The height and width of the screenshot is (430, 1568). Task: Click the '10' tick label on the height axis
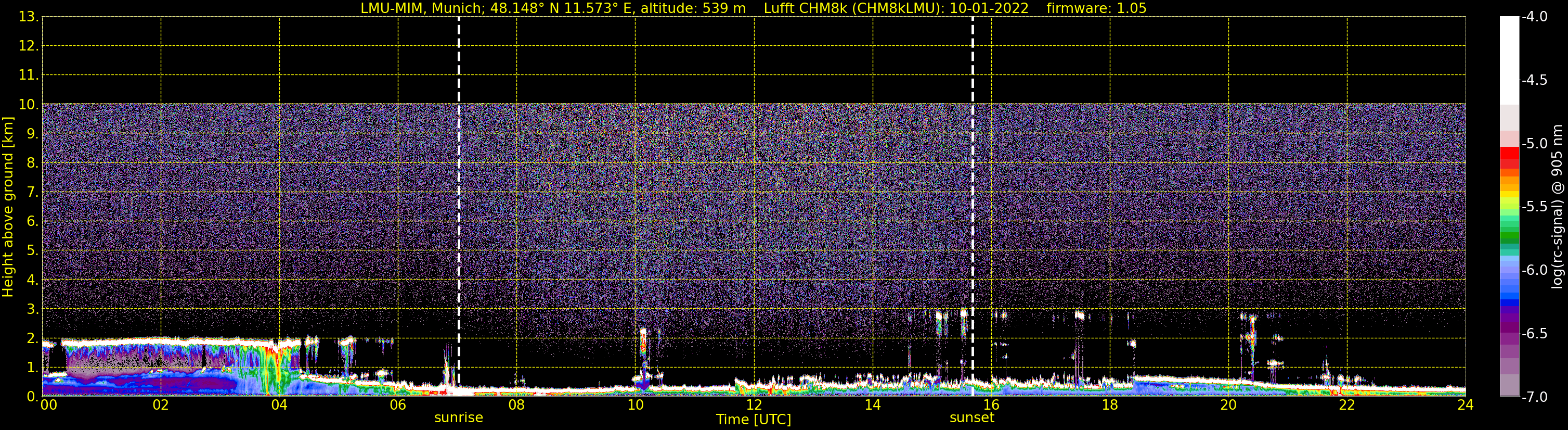pyautogui.click(x=28, y=105)
